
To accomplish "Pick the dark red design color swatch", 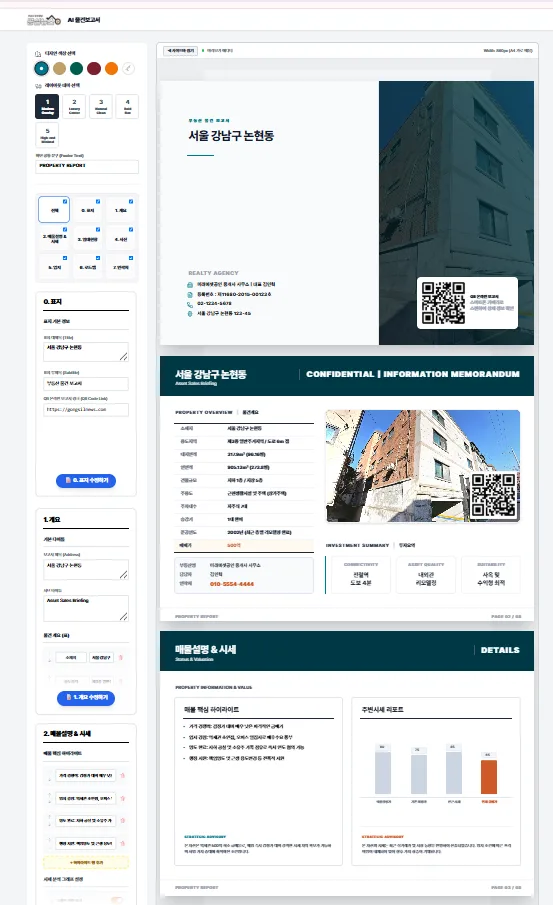I will [x=94, y=69].
